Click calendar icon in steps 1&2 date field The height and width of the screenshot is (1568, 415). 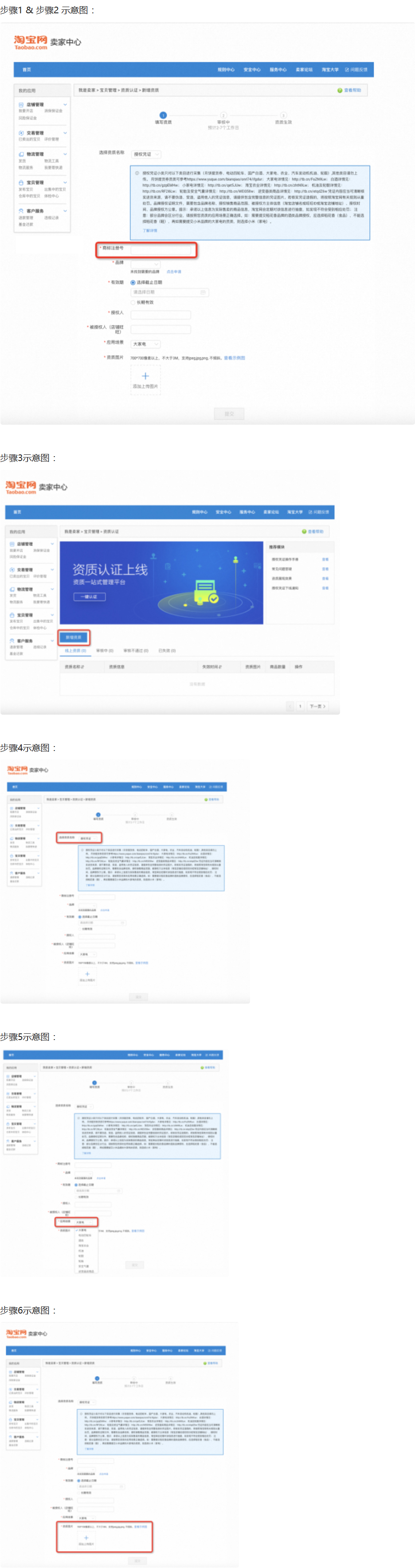203,292
